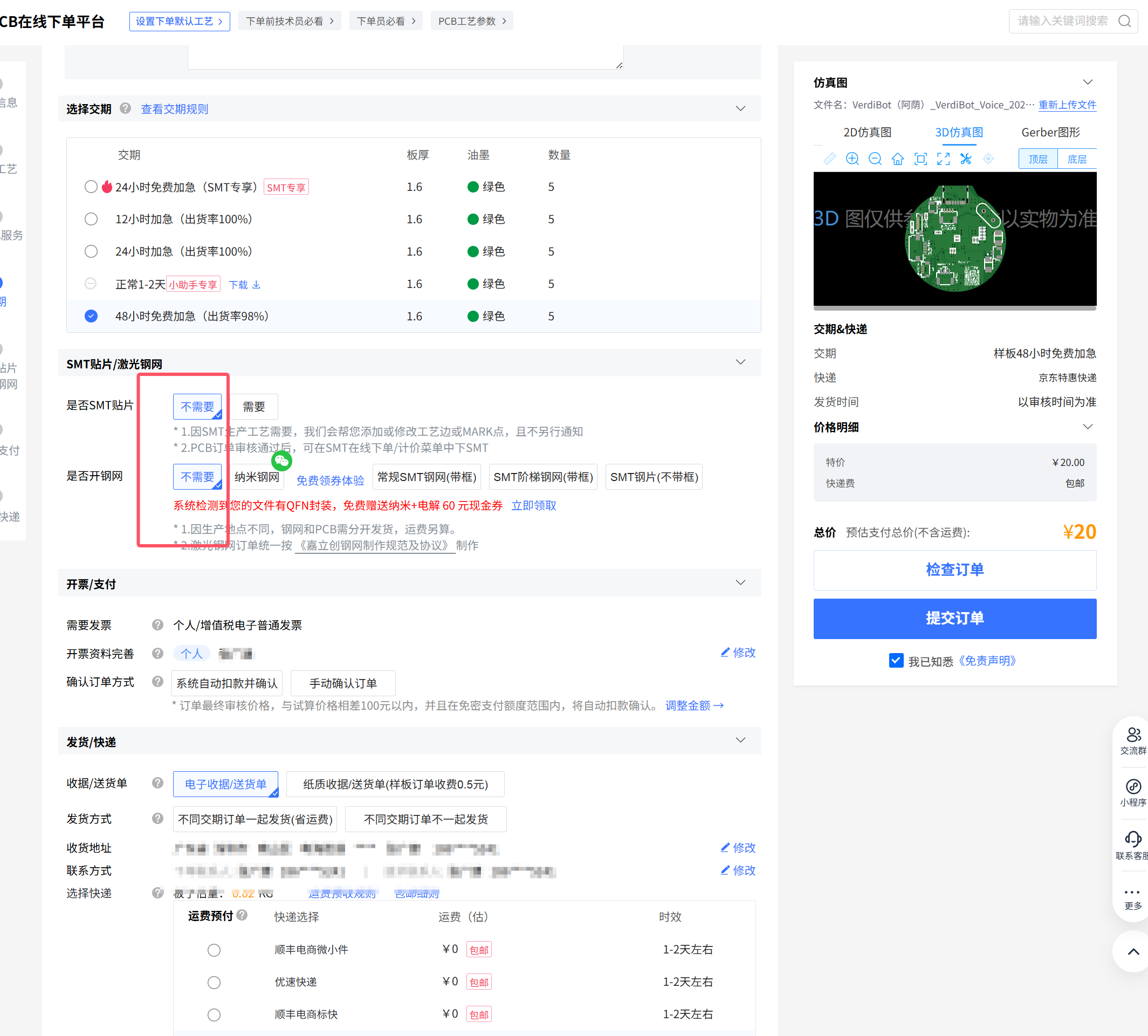
Task: Click the fit-to-frame square icon
Action: [x=920, y=159]
